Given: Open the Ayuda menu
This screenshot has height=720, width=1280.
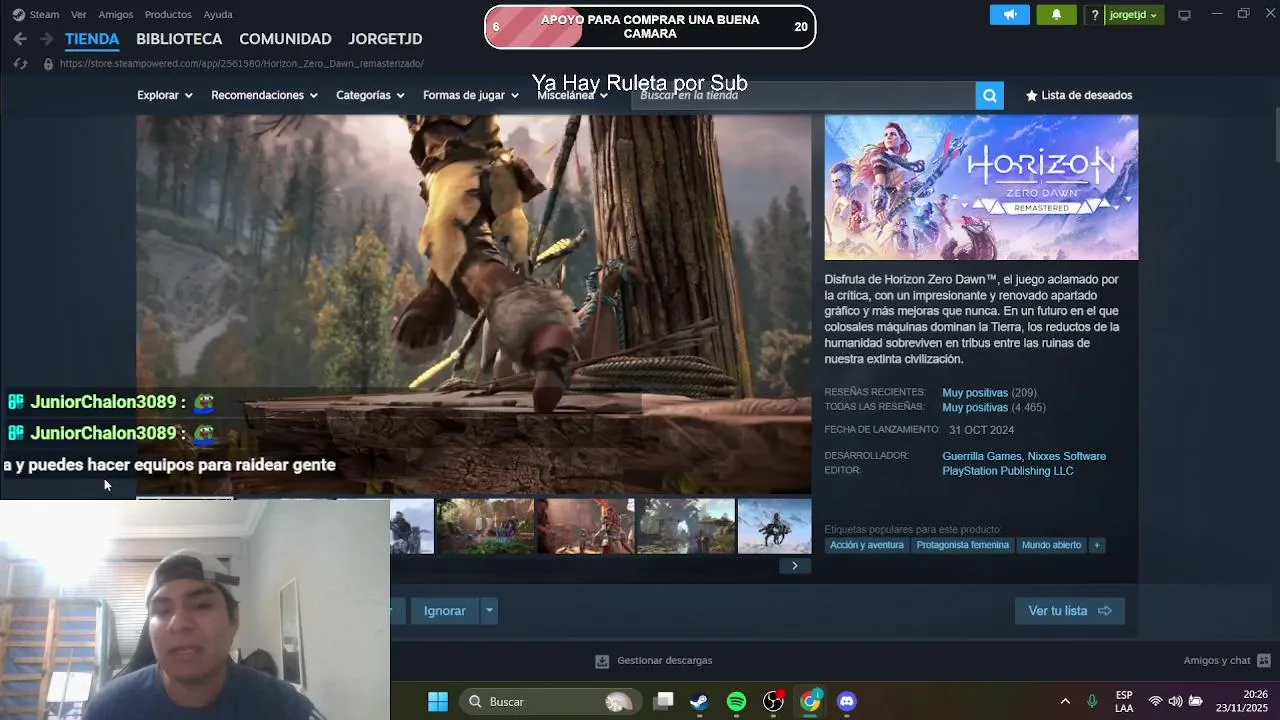Looking at the screenshot, I should [x=218, y=14].
